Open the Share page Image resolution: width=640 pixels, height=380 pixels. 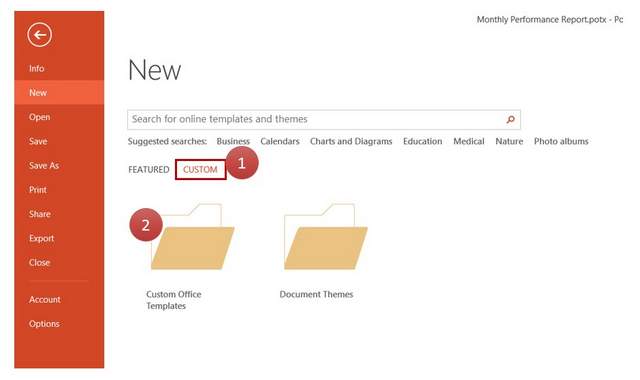(x=59, y=214)
